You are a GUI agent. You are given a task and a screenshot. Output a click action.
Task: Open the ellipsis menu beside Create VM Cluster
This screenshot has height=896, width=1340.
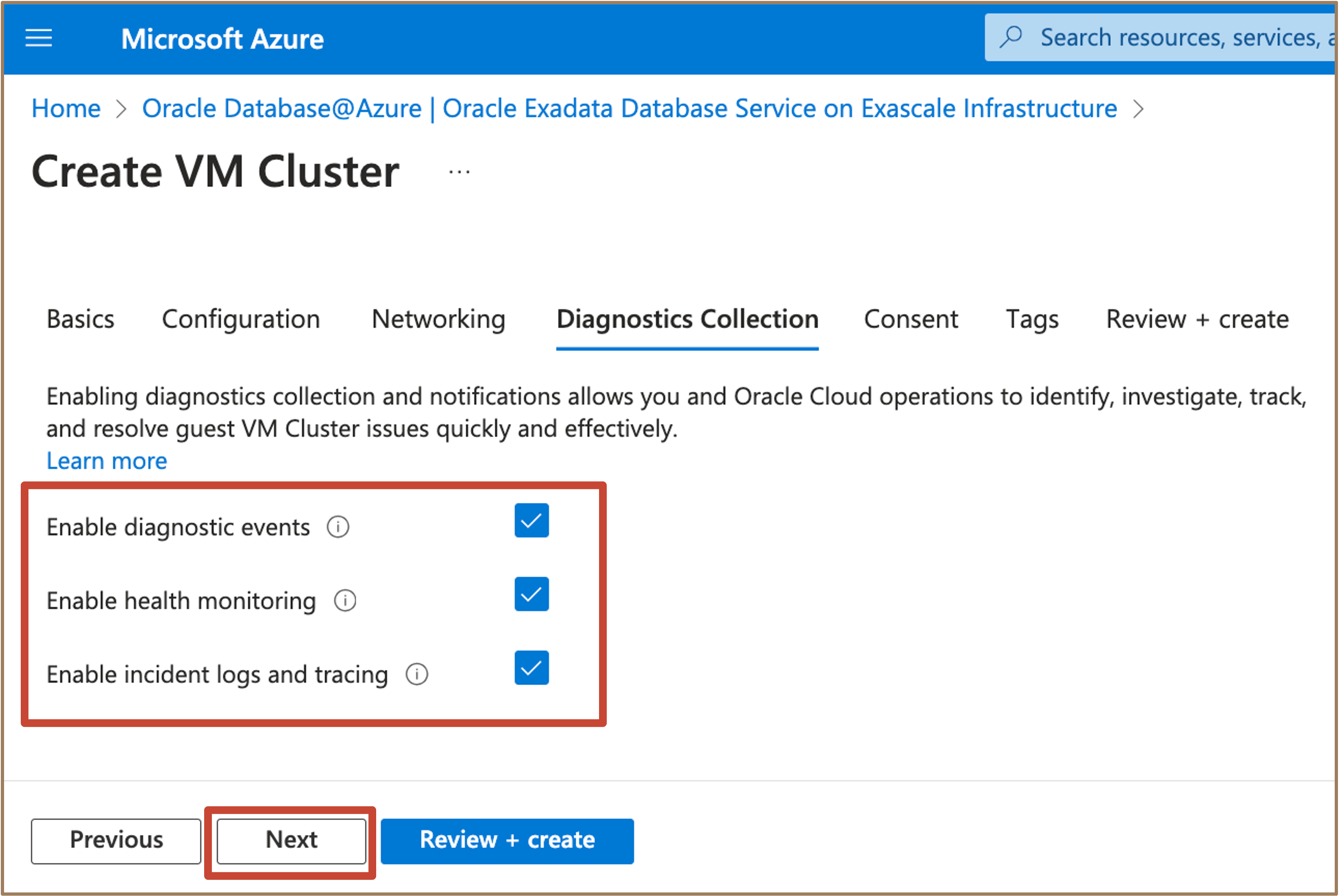click(459, 172)
